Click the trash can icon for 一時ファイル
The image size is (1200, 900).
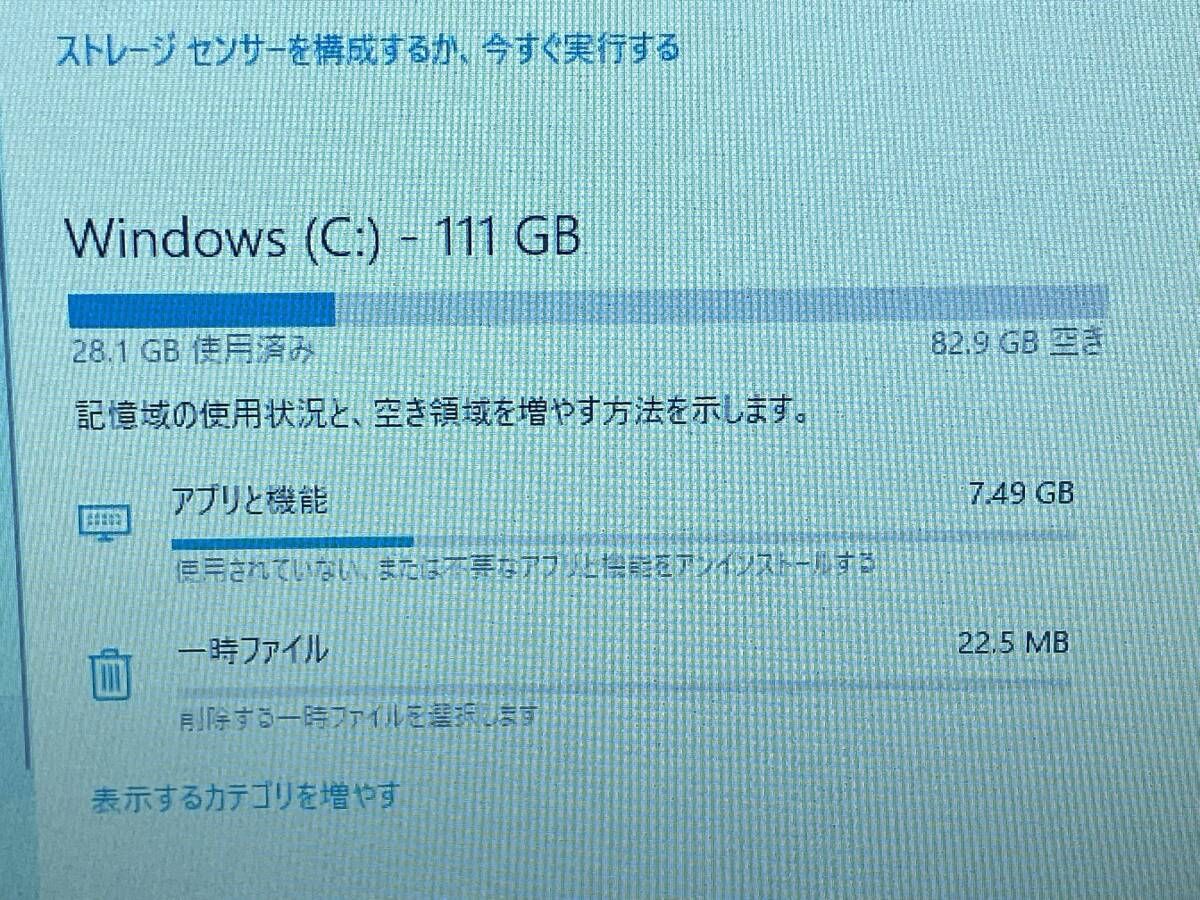click(x=110, y=674)
